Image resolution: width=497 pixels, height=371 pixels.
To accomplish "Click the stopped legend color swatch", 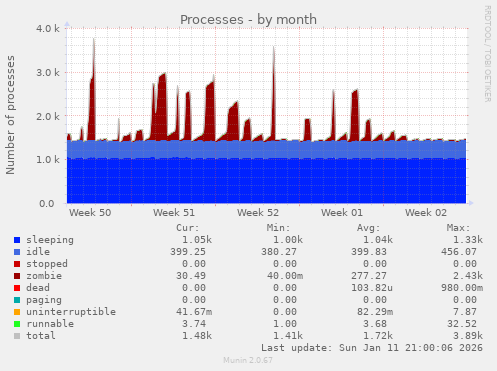I will [17, 264].
